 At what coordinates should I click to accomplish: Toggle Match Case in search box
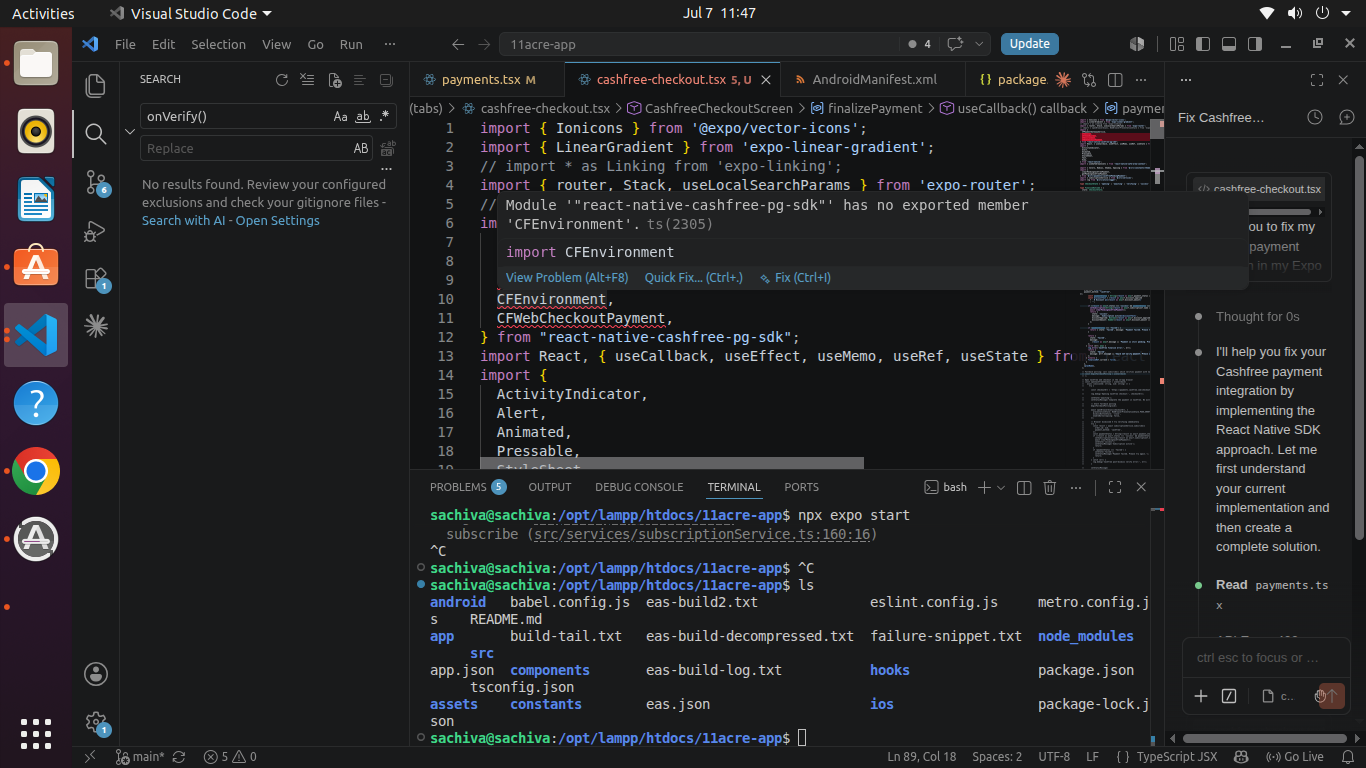(341, 117)
